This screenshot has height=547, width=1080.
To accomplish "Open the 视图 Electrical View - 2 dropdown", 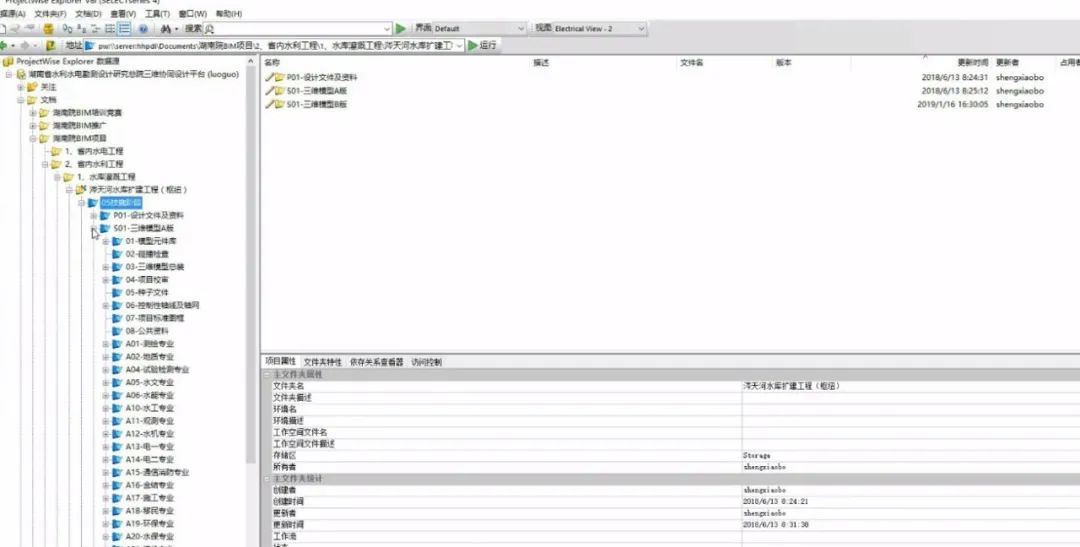I will [641, 29].
